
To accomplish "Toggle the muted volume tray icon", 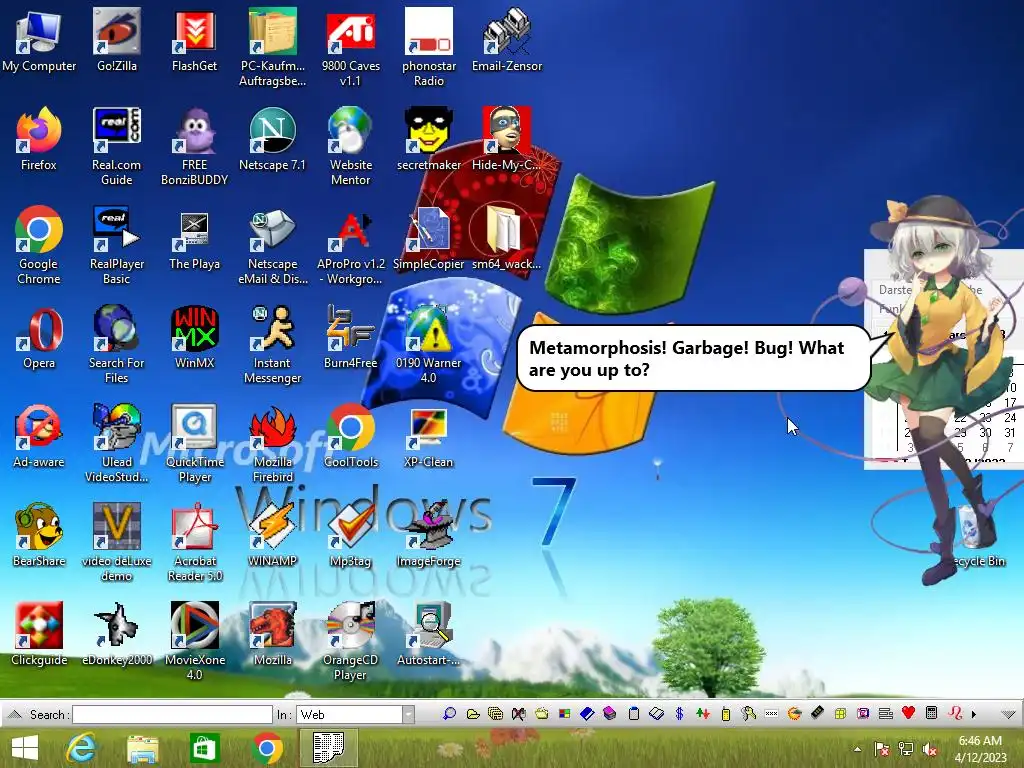I will click(930, 750).
